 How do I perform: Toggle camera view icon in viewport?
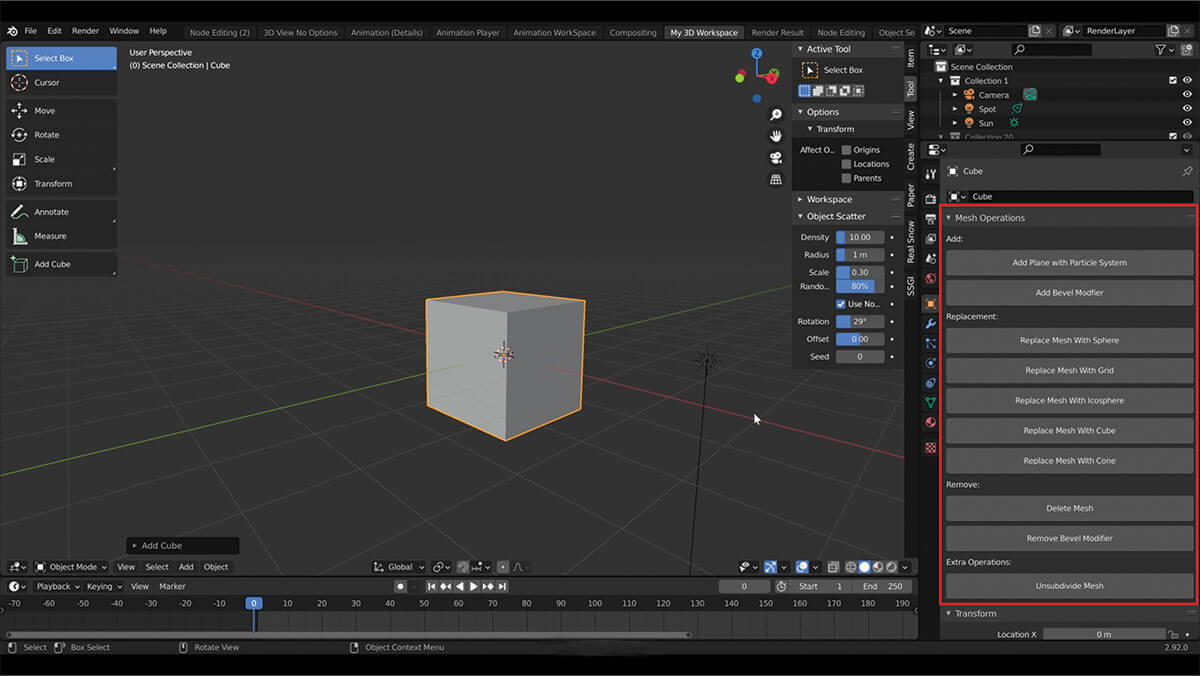776,158
